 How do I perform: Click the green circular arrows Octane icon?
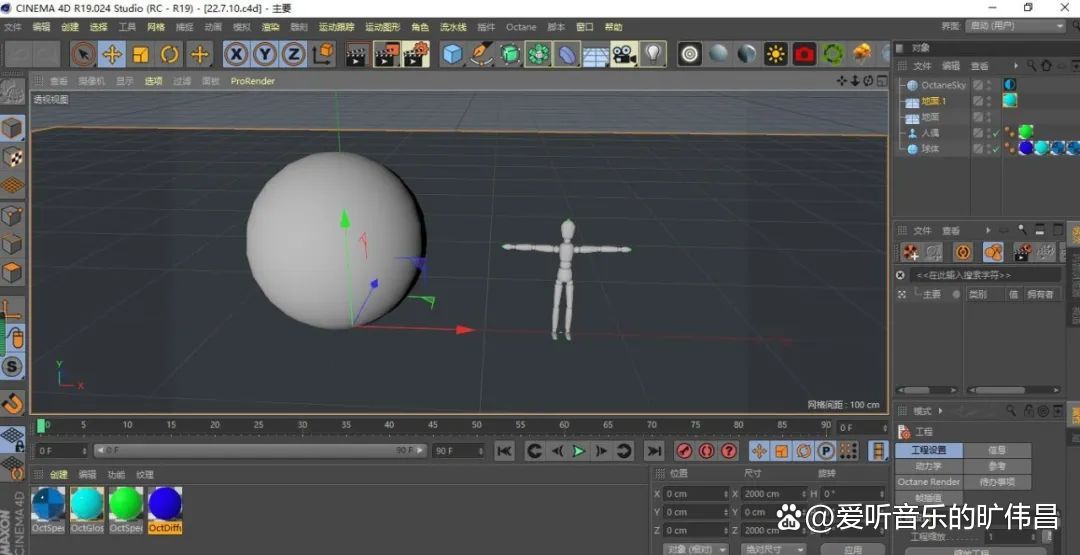pyautogui.click(x=833, y=54)
